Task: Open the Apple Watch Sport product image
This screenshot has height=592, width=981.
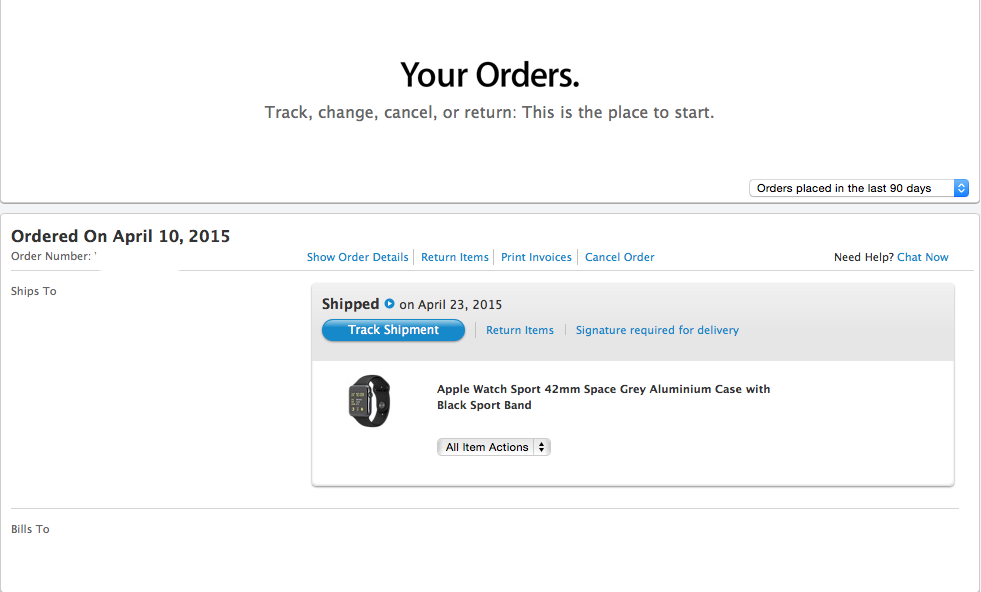Action: 369,401
